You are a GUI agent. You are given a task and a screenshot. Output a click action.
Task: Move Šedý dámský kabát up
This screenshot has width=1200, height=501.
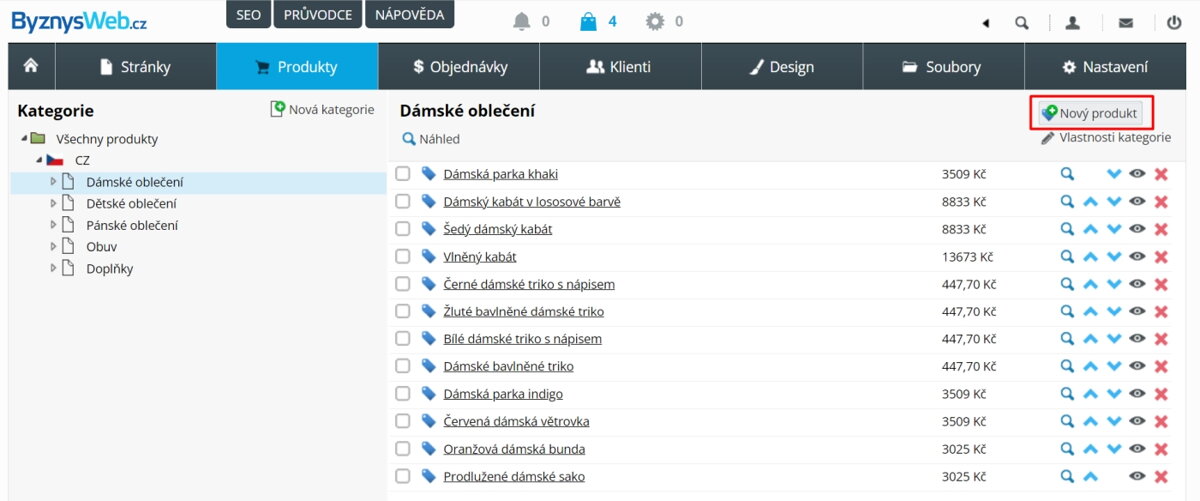tap(1091, 229)
